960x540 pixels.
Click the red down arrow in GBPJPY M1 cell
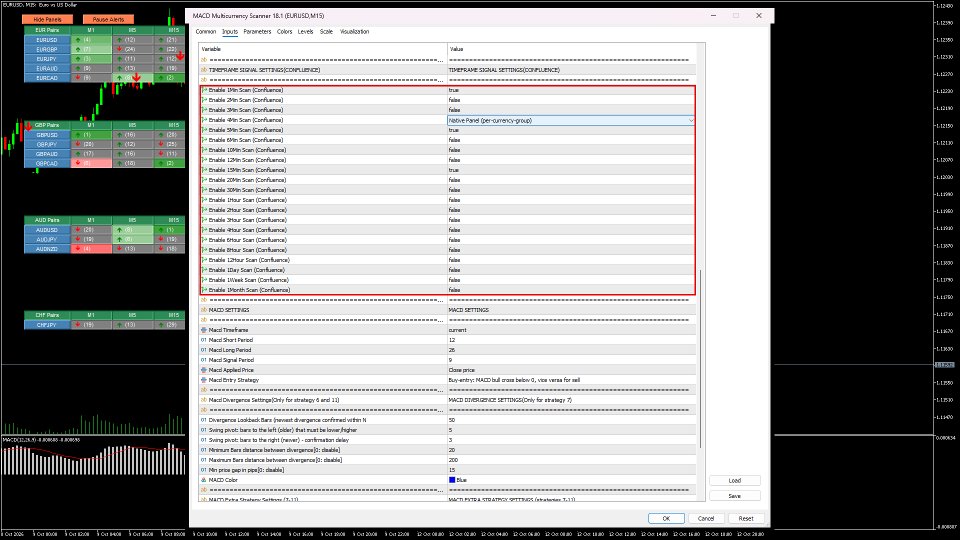point(78,144)
